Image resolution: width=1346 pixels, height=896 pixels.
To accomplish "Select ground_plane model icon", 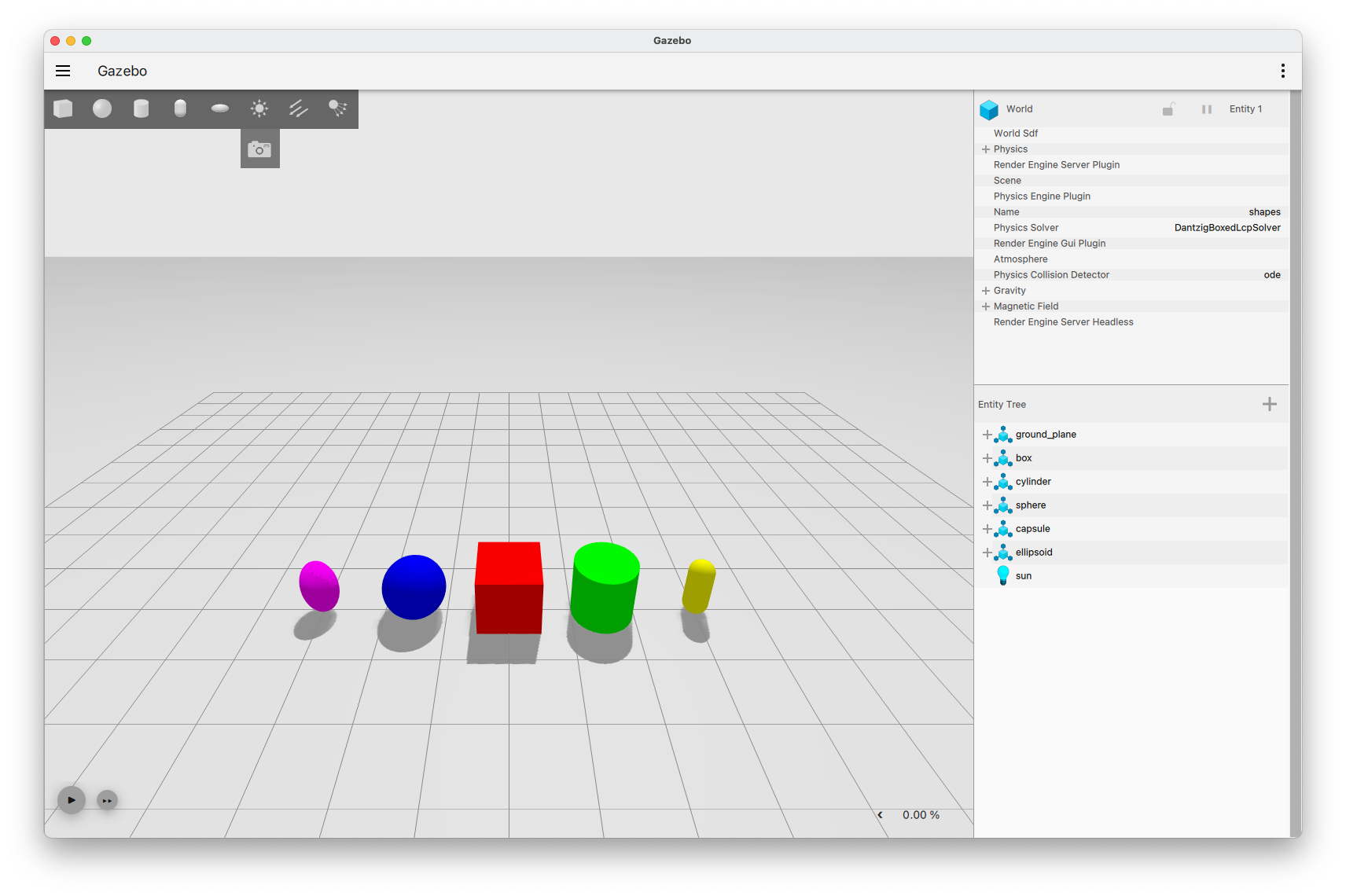I will pos(1003,435).
